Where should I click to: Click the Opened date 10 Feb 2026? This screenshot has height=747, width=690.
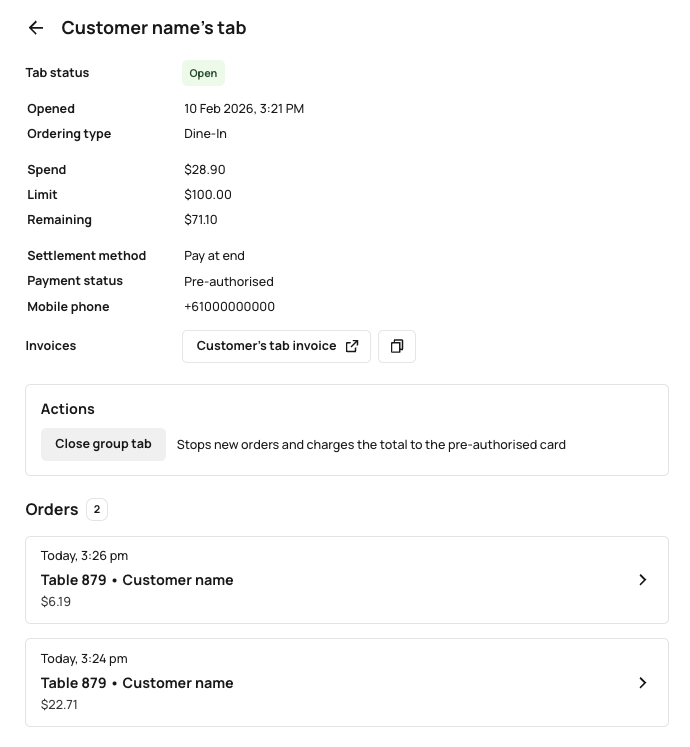[x=244, y=109]
